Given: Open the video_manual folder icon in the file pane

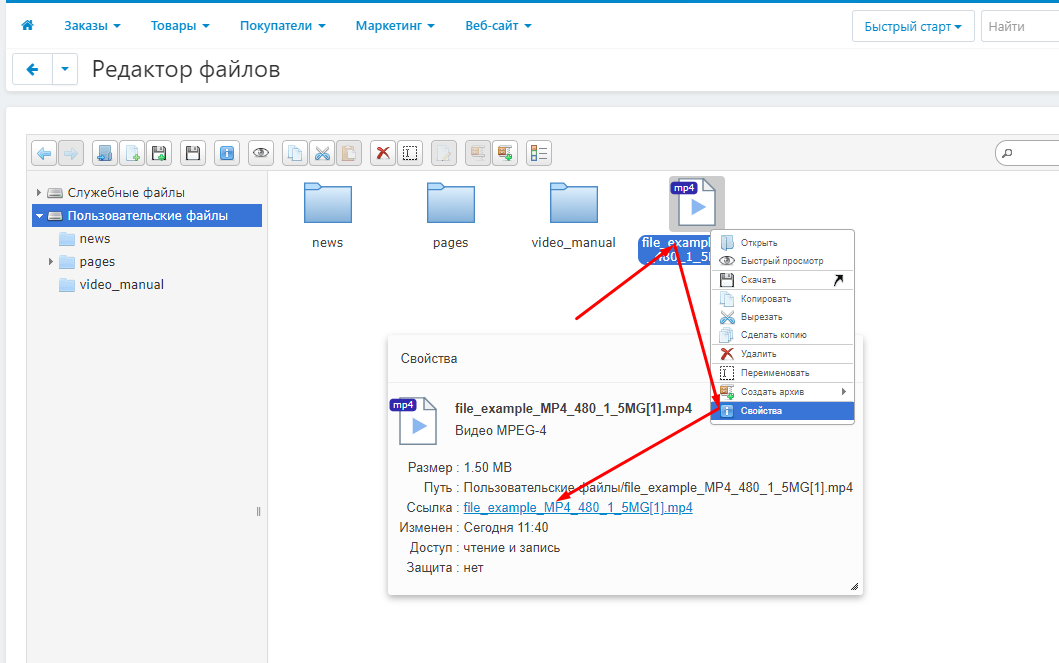Looking at the screenshot, I should point(573,203).
